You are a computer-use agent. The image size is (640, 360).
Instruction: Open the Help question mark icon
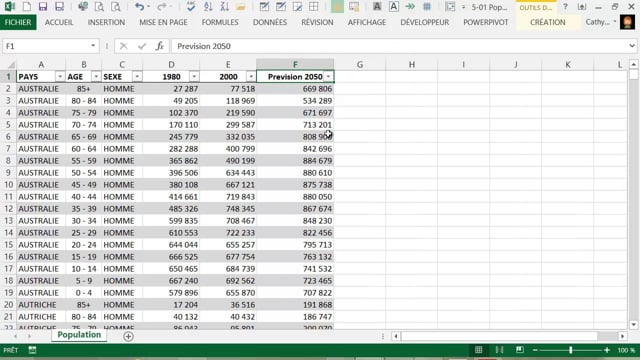(x=565, y=7)
